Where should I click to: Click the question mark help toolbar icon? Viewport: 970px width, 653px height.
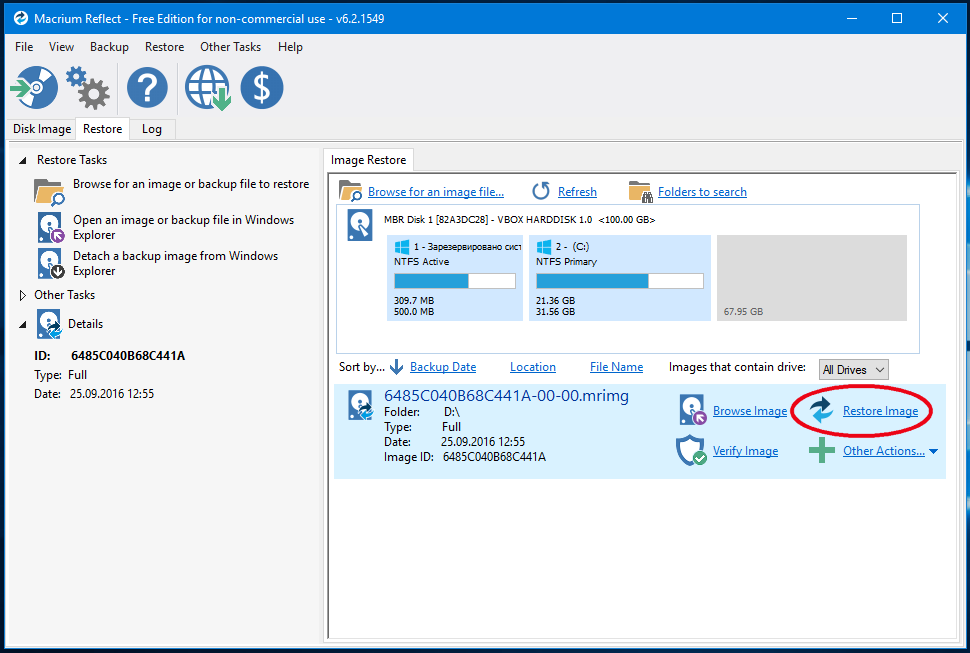[147, 88]
